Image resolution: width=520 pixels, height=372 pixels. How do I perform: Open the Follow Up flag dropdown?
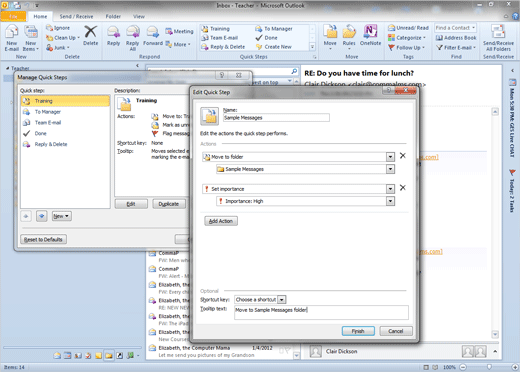pyautogui.click(x=406, y=48)
